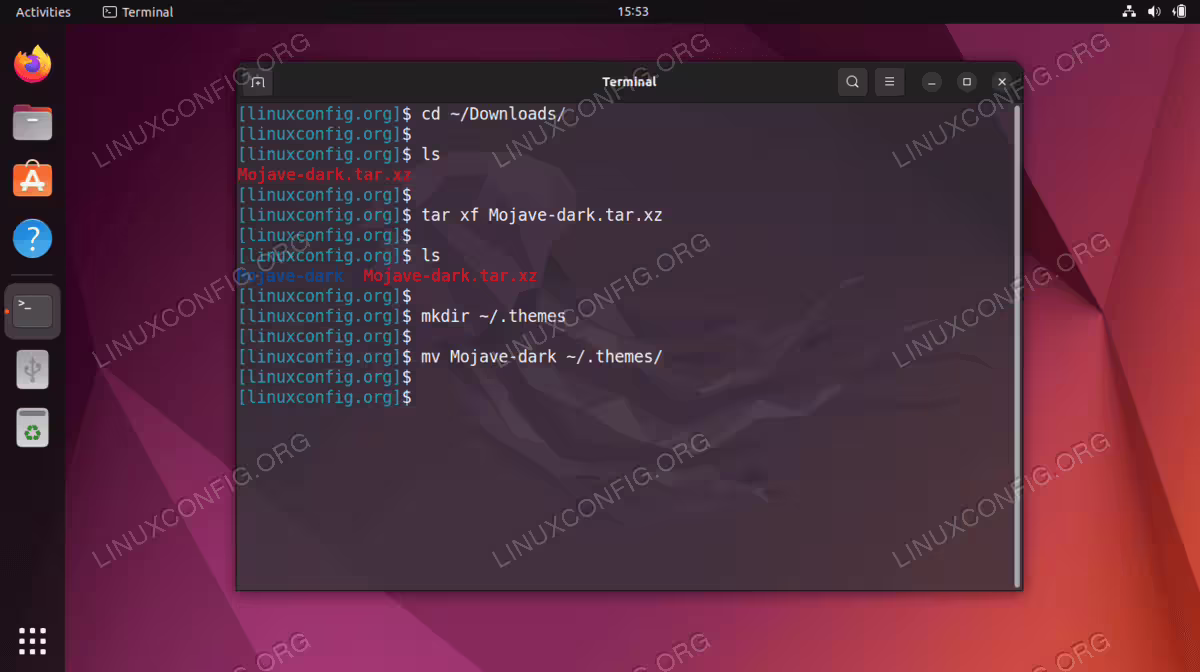Open Files manager from the dock
Screen dimensions: 1200x672
[33, 122]
